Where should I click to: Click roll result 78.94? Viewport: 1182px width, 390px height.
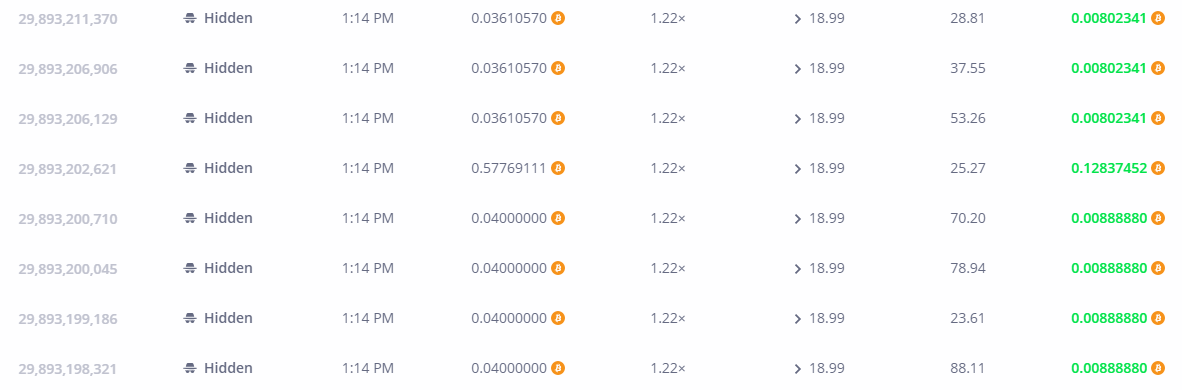pyautogui.click(x=968, y=269)
